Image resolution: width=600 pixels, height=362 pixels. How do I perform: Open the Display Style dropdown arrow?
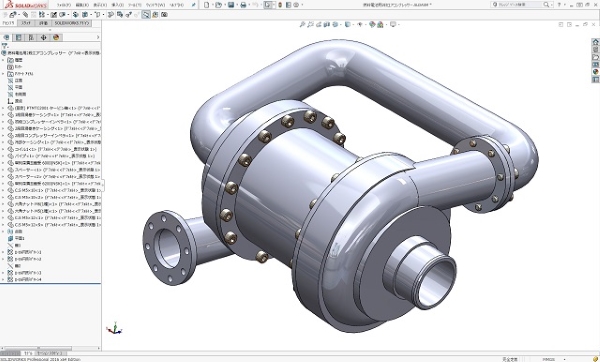click(x=352, y=25)
